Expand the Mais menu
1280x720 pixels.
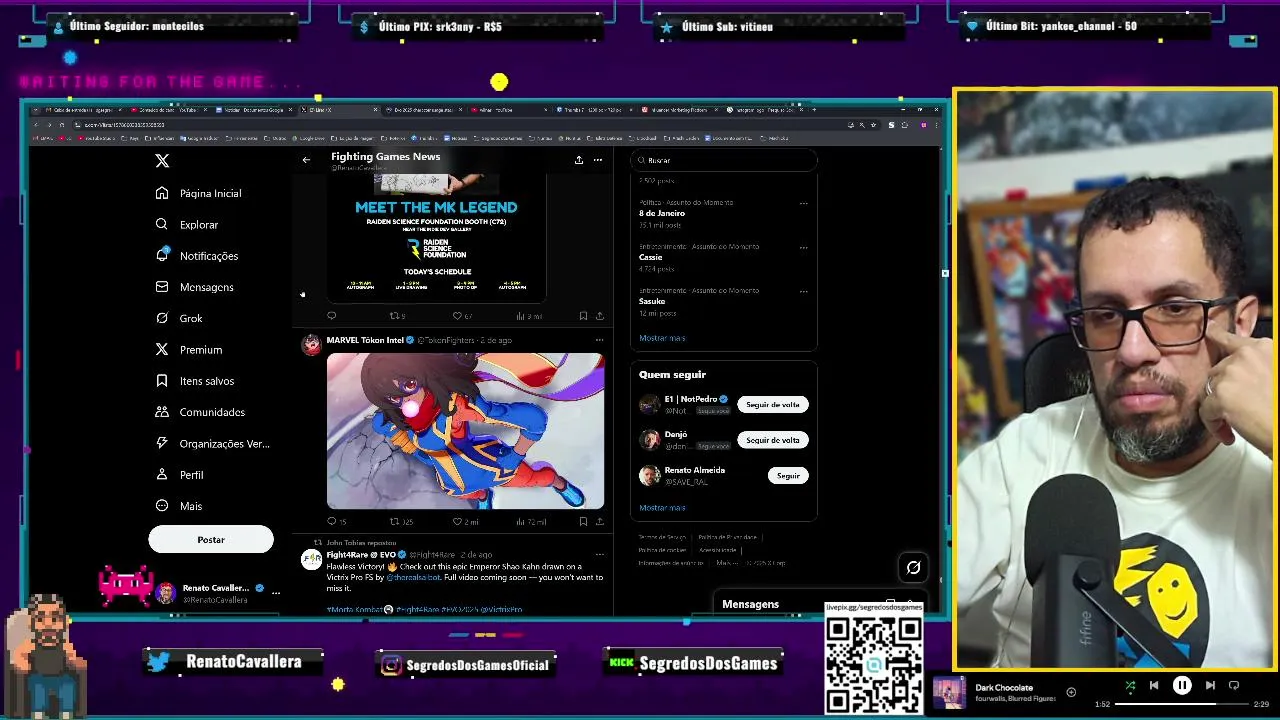[x=179, y=506]
